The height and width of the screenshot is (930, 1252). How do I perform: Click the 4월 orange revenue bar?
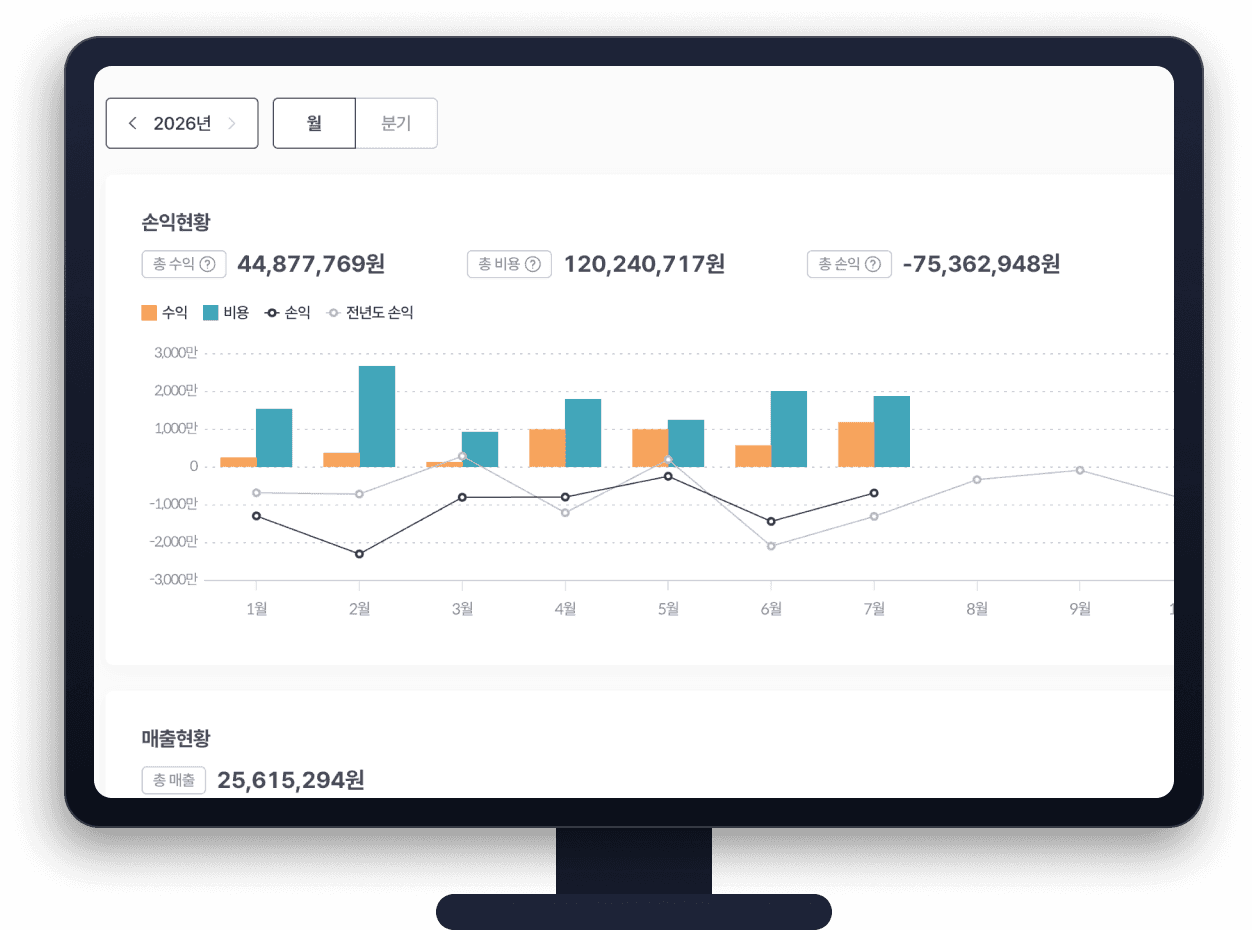[547, 448]
